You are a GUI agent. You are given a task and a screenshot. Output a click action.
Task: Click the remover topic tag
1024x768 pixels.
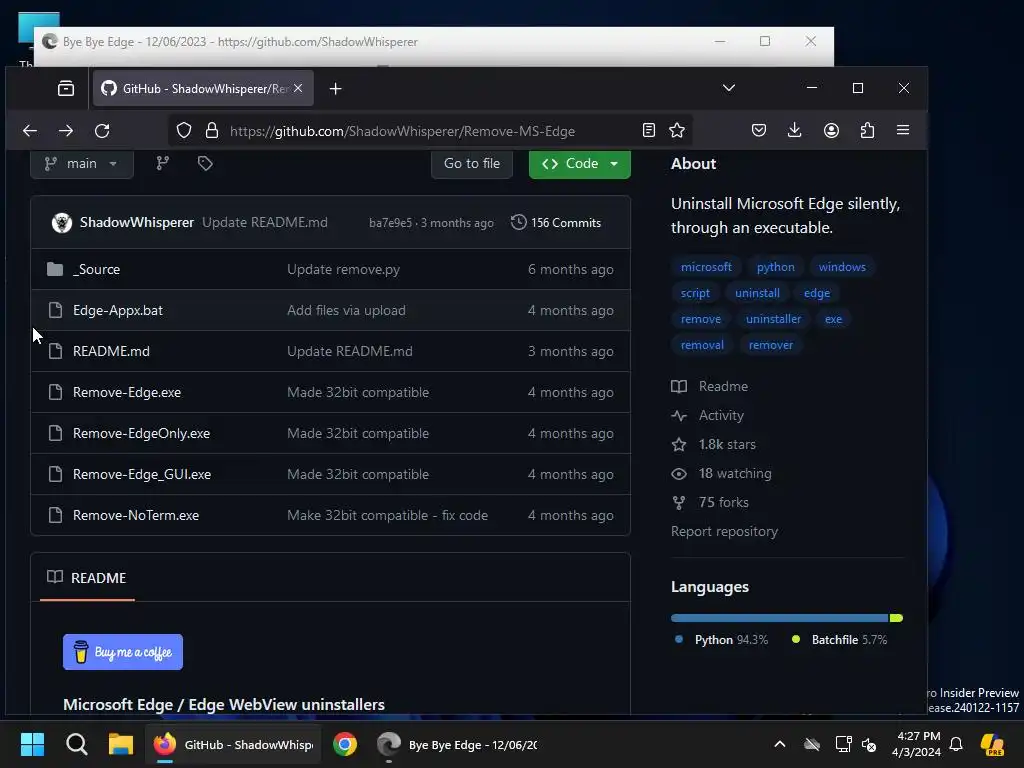[771, 345]
